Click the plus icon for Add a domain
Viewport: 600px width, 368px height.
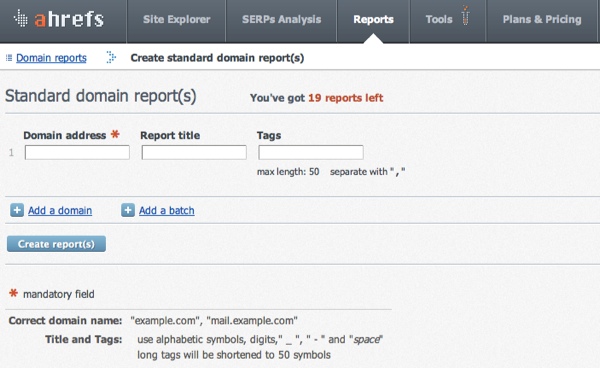17,210
